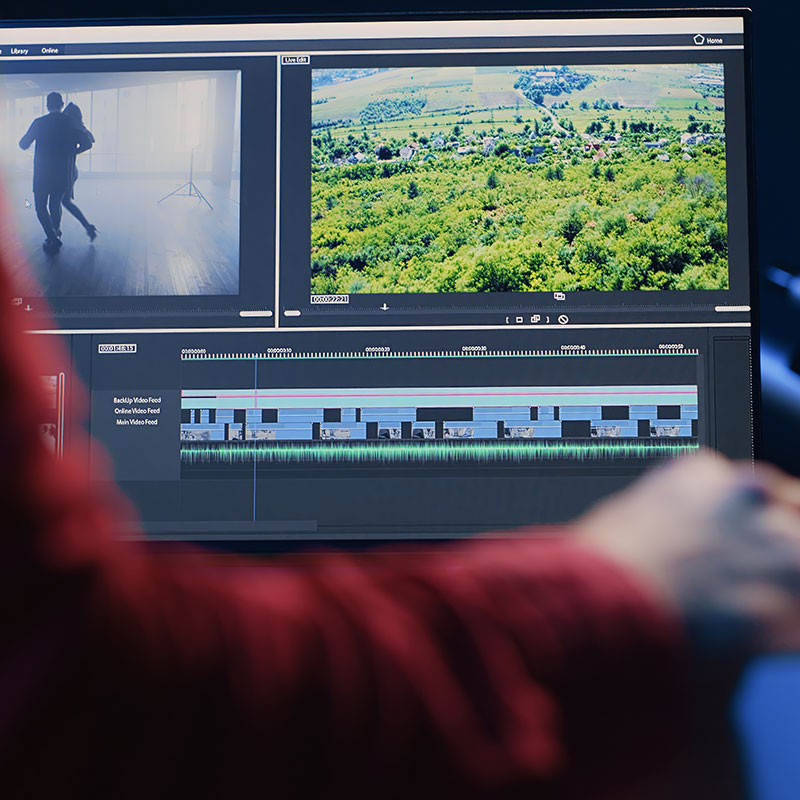Select the BackUp Video Feed track label
This screenshot has width=800, height=800.
click(x=137, y=400)
